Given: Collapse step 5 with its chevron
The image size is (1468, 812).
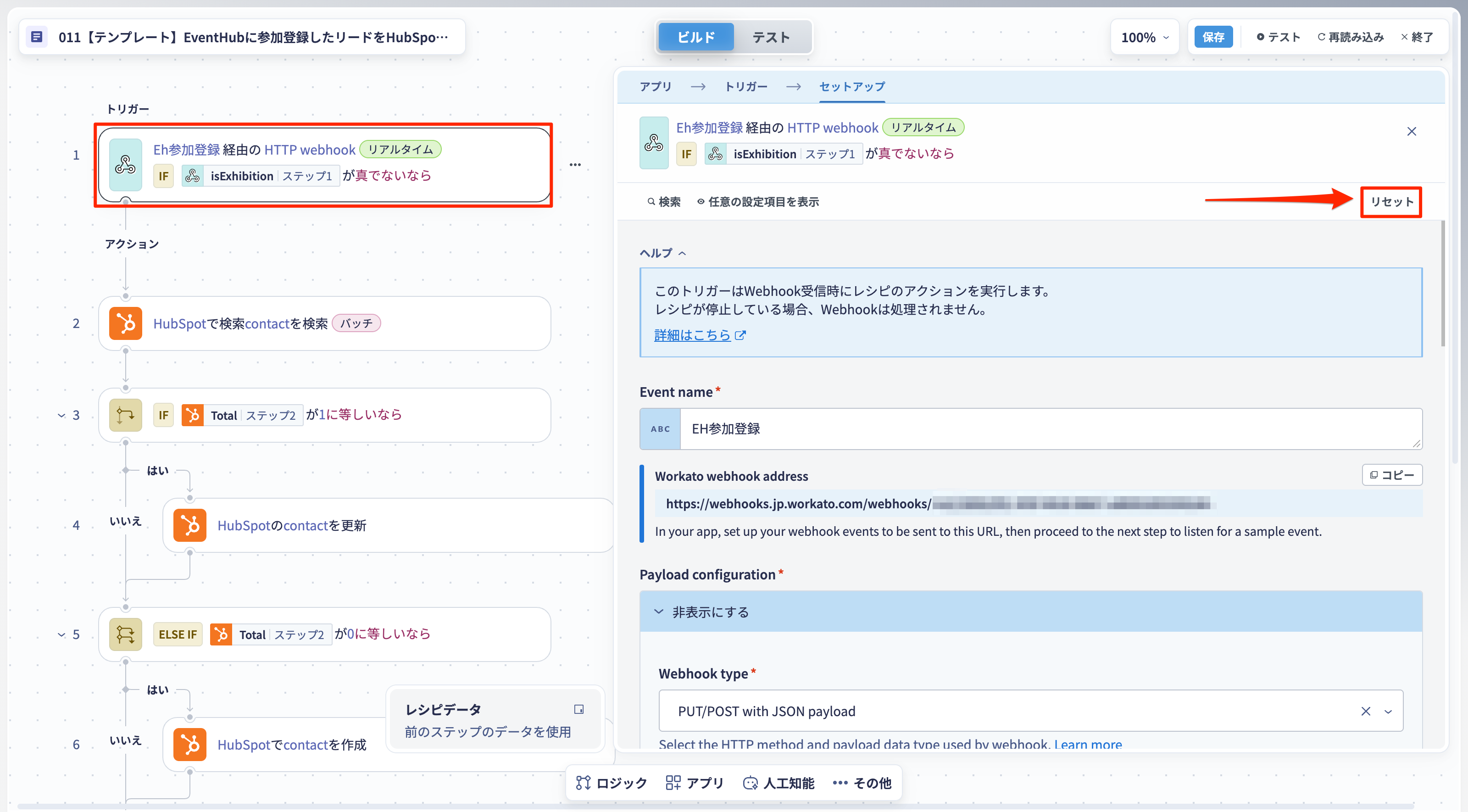Looking at the screenshot, I should click(x=61, y=634).
